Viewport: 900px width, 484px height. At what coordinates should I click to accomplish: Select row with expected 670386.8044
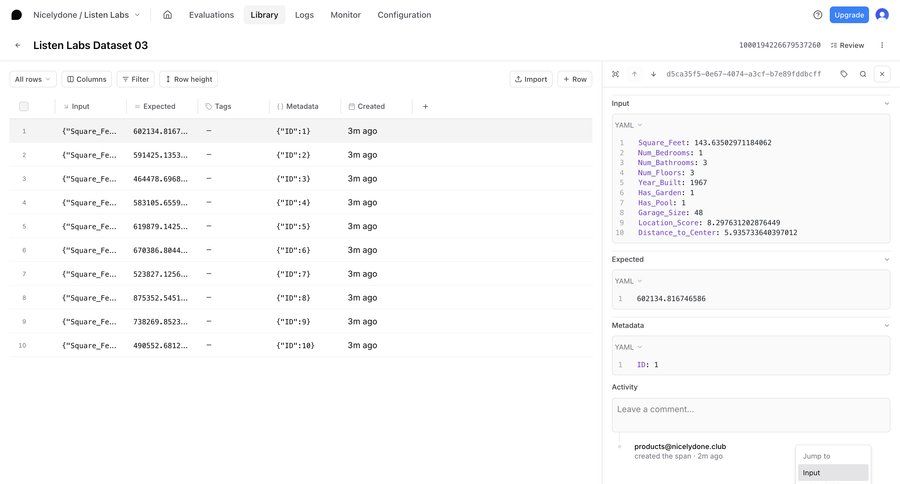[301, 250]
